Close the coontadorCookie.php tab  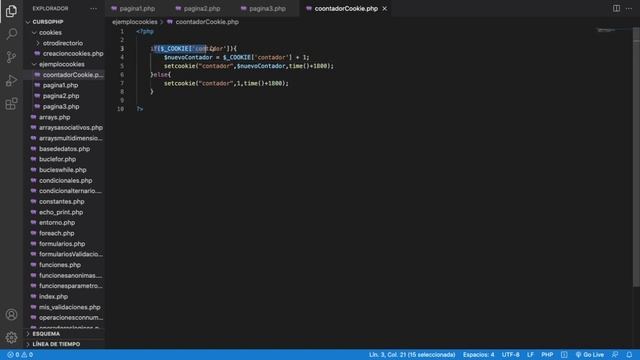(x=384, y=9)
